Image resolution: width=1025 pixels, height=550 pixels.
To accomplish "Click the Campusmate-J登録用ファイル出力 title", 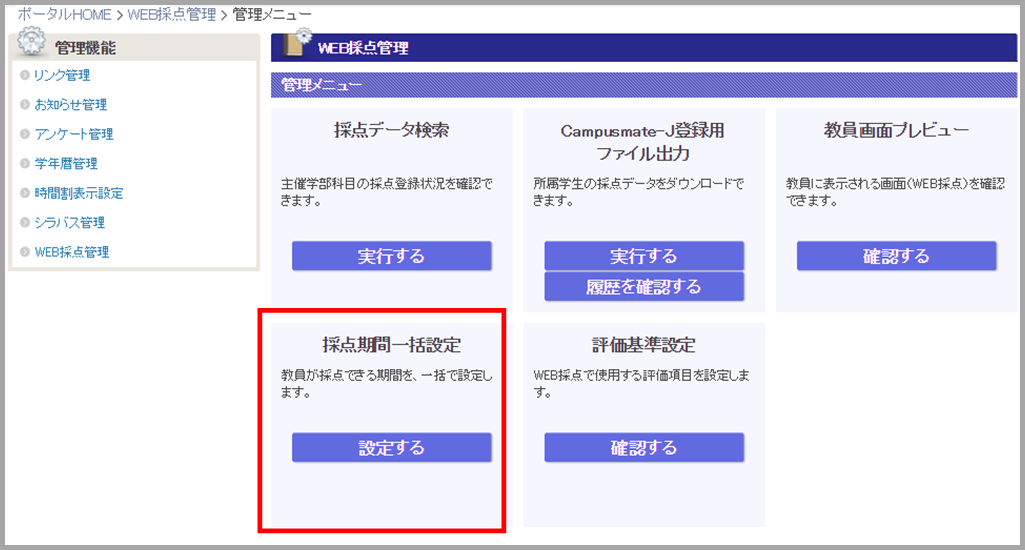I will (x=643, y=142).
